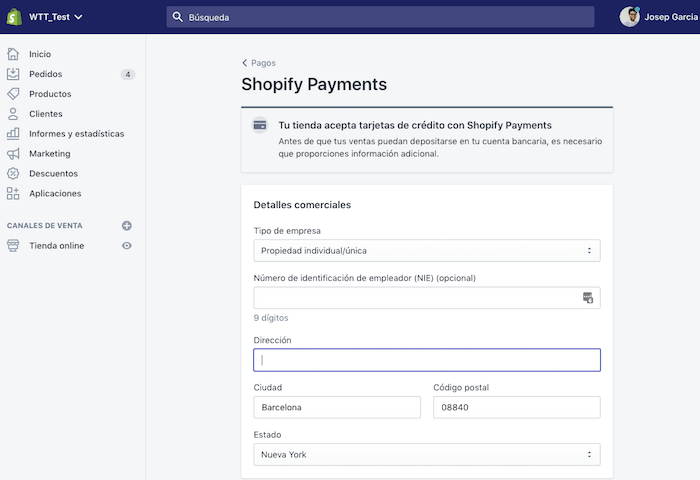Screen dimensions: 700x480
Task: Click the Búsqueda search field
Action: [x=380, y=17]
